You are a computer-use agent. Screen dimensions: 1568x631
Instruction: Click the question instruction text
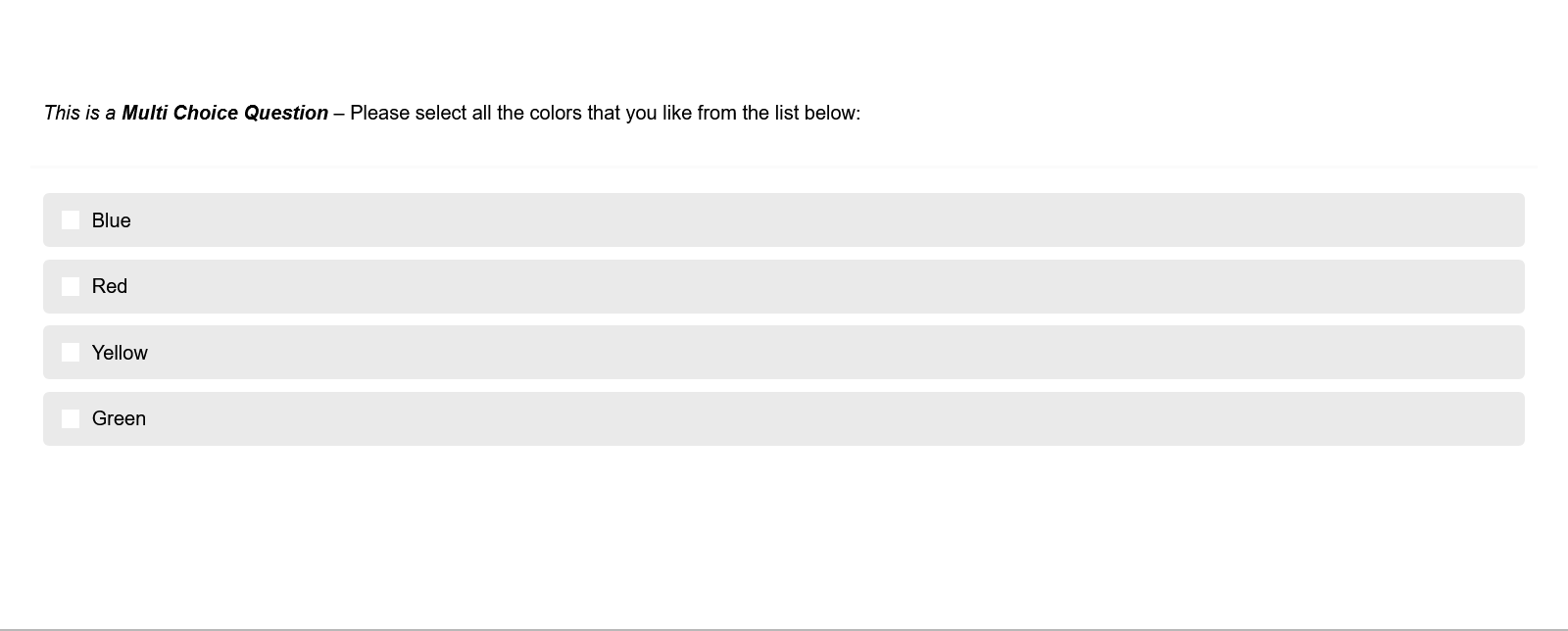(451, 113)
